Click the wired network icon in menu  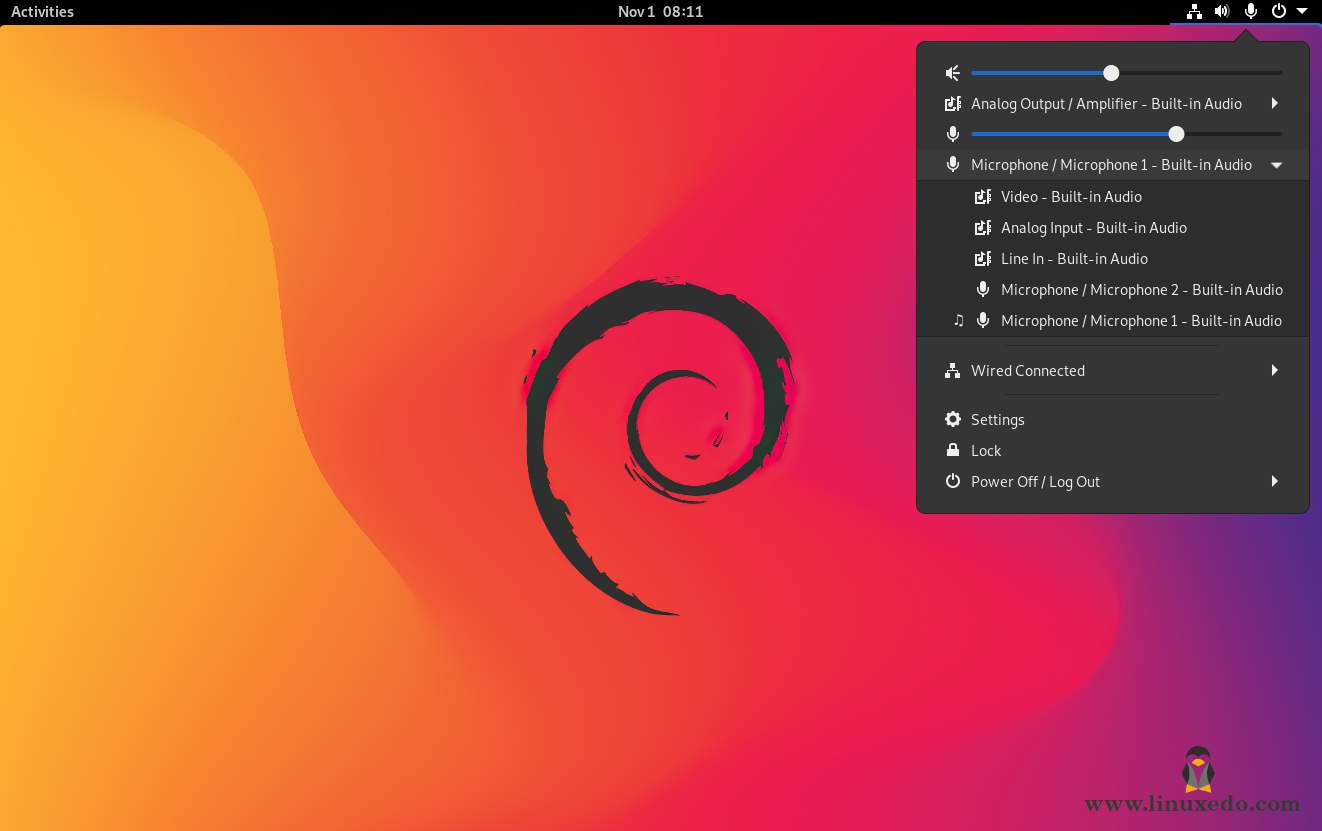(x=953, y=371)
